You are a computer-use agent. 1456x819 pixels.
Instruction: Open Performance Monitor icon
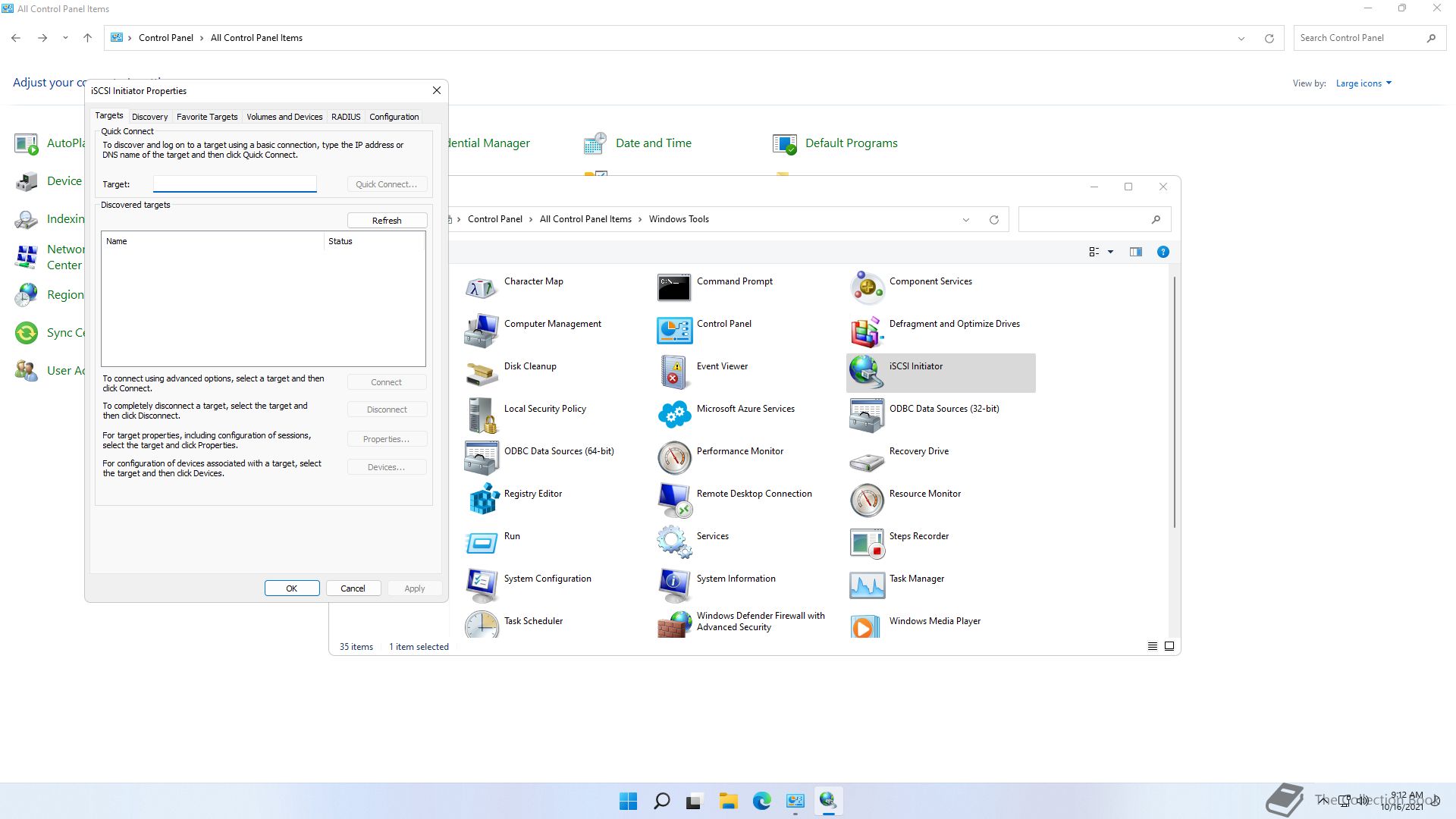674,458
